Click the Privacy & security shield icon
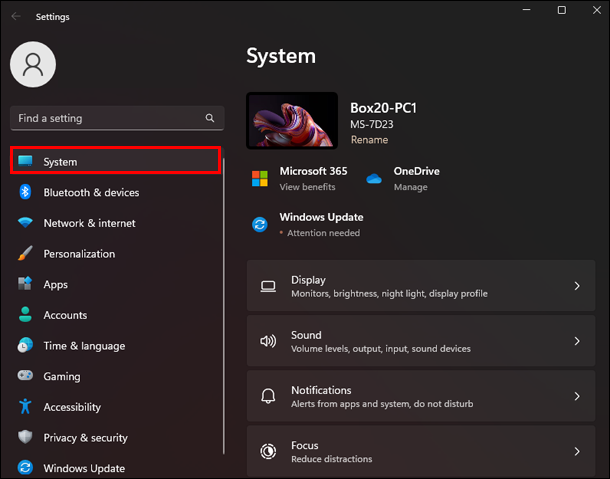Screen dimensions: 610x479 coord(25,437)
